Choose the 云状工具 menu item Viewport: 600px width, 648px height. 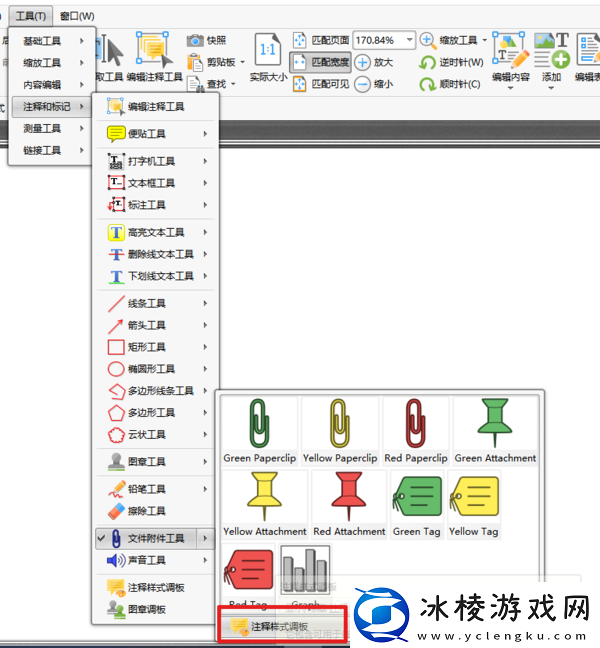(x=155, y=435)
